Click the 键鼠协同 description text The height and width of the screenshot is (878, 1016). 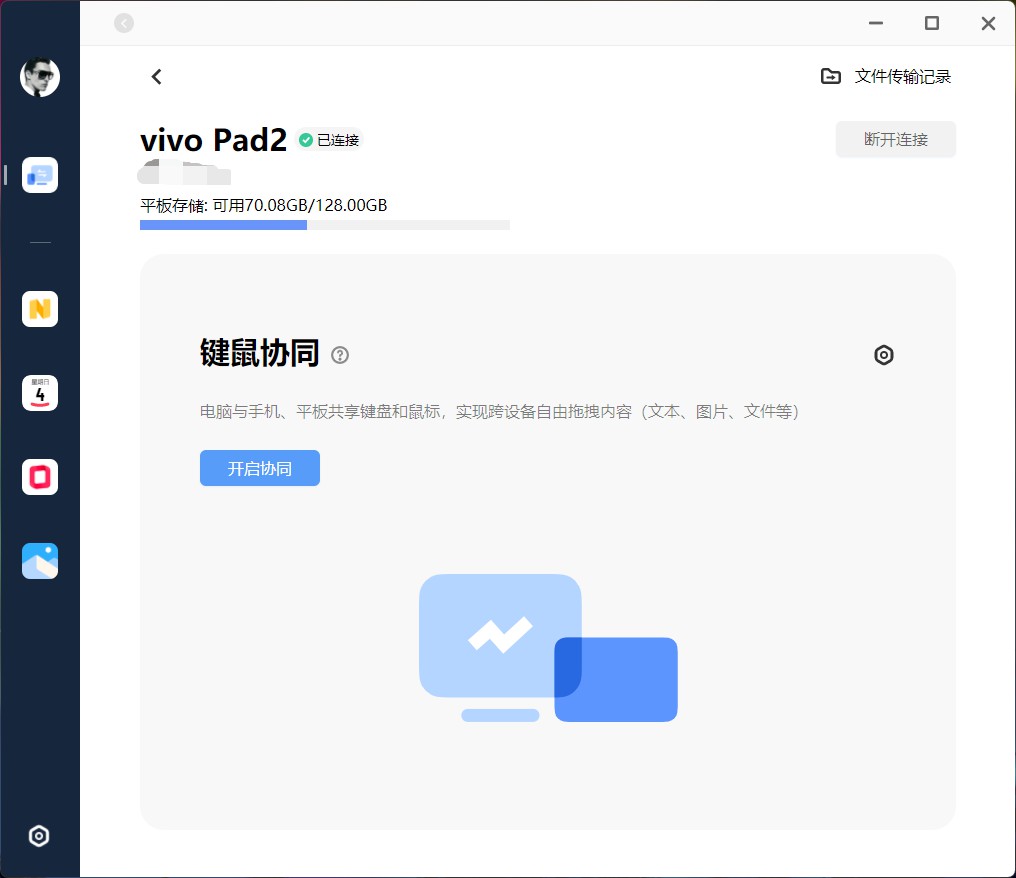499,412
